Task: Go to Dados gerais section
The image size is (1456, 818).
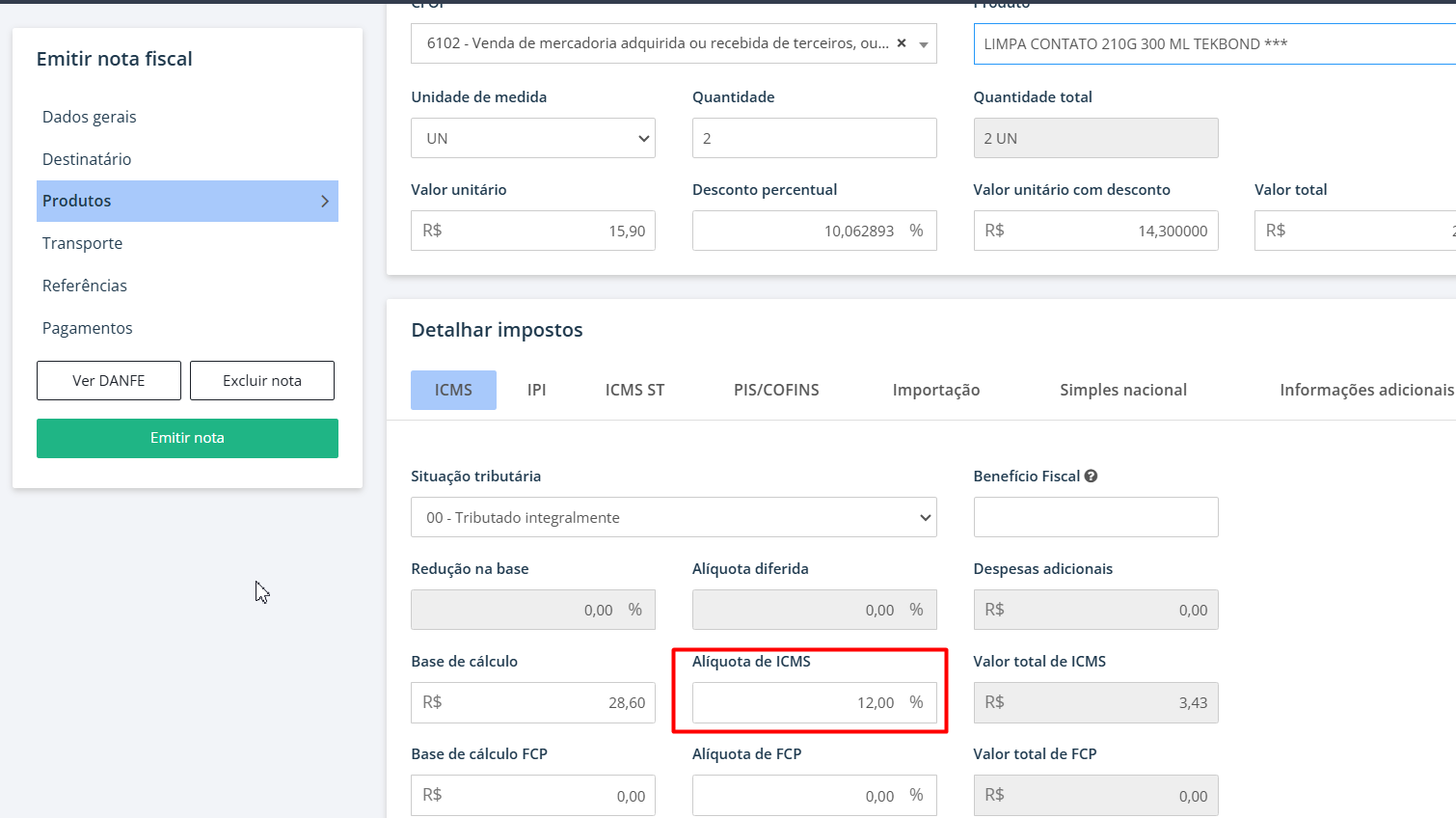Action: pos(90,117)
